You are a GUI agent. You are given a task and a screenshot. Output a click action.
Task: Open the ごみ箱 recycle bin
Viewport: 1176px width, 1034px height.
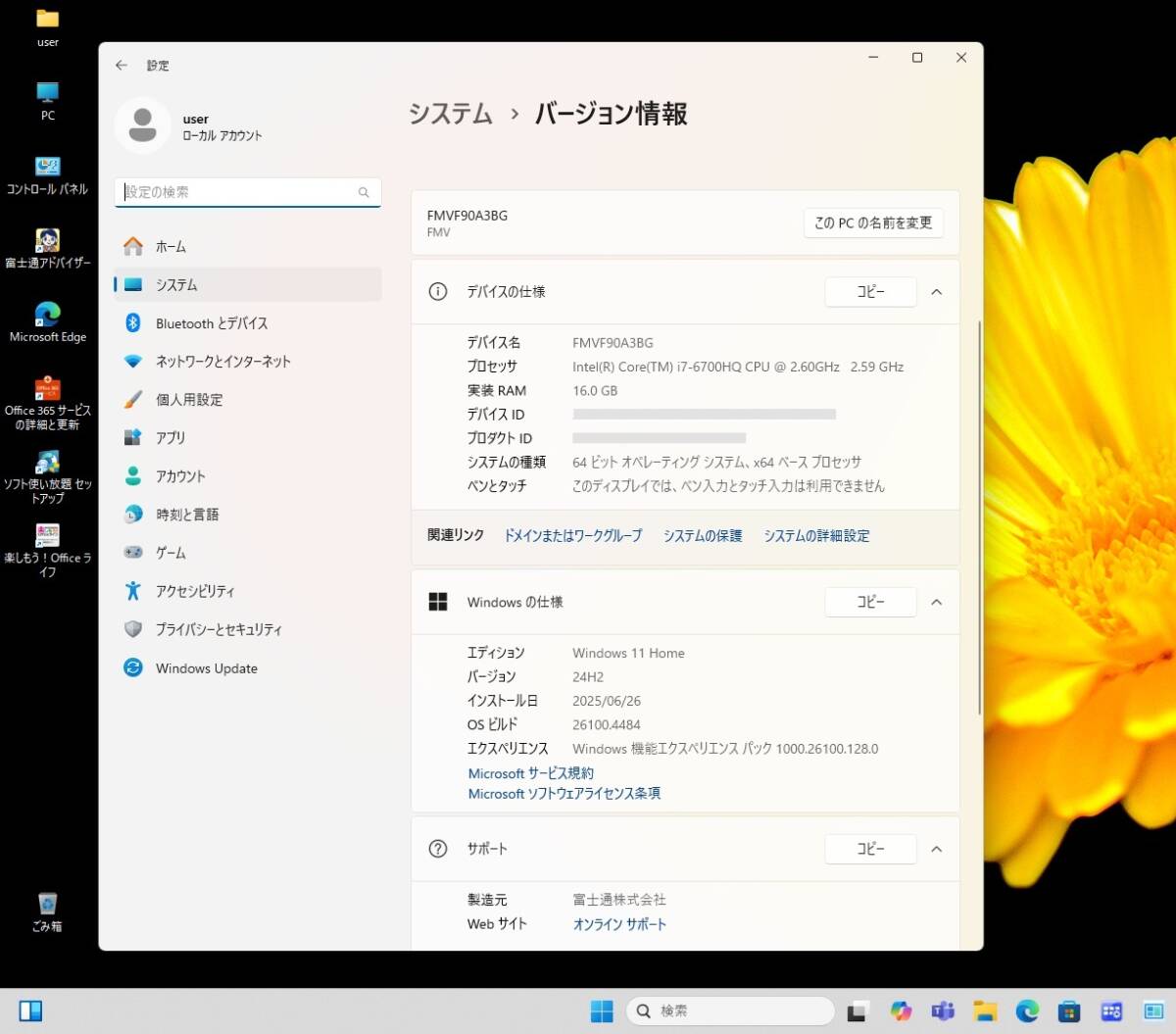[47, 911]
